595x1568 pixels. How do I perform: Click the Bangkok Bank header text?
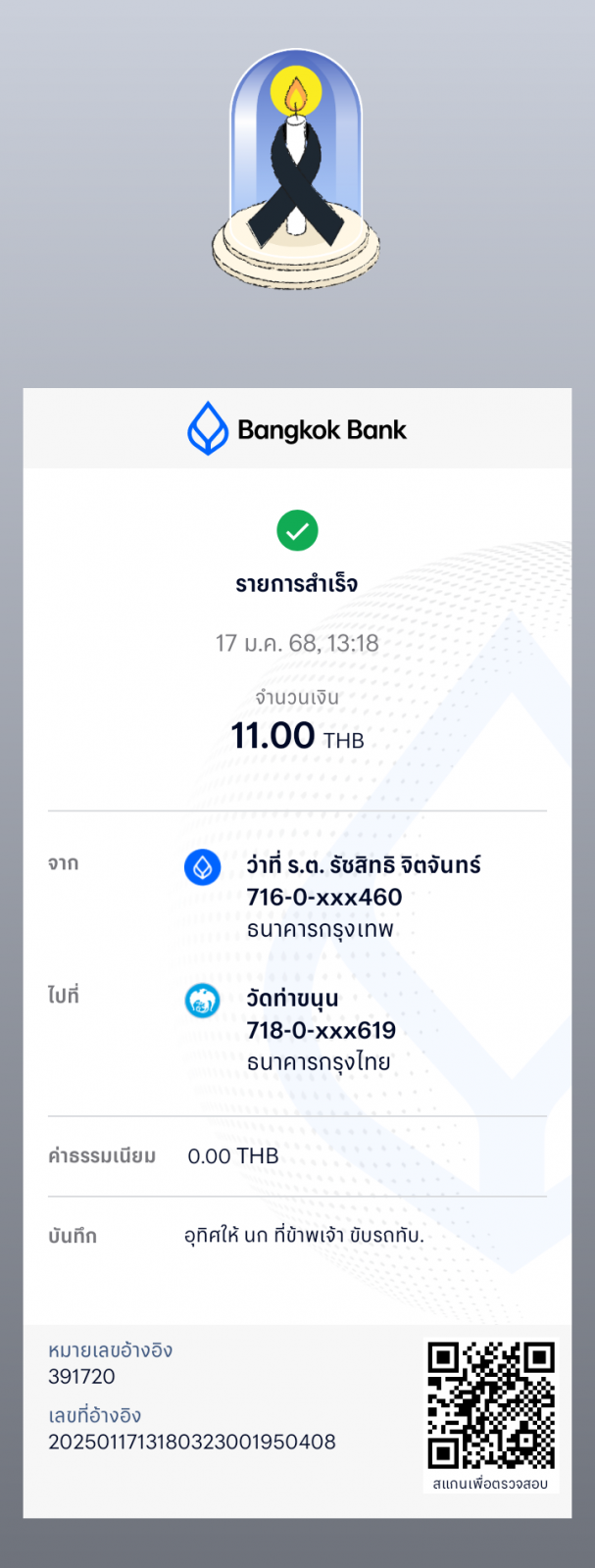[x=322, y=429]
